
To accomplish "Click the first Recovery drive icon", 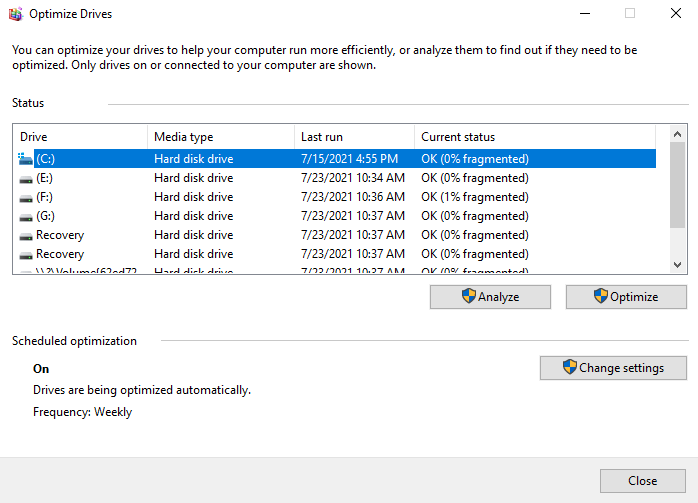I will click(x=26, y=235).
